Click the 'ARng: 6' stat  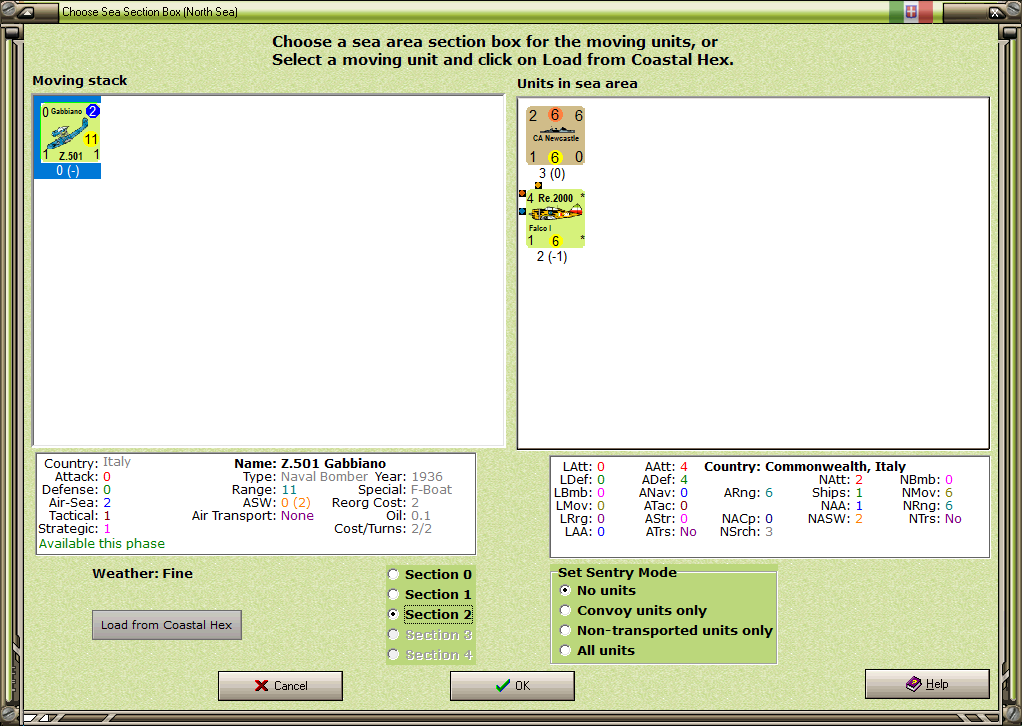pos(748,493)
